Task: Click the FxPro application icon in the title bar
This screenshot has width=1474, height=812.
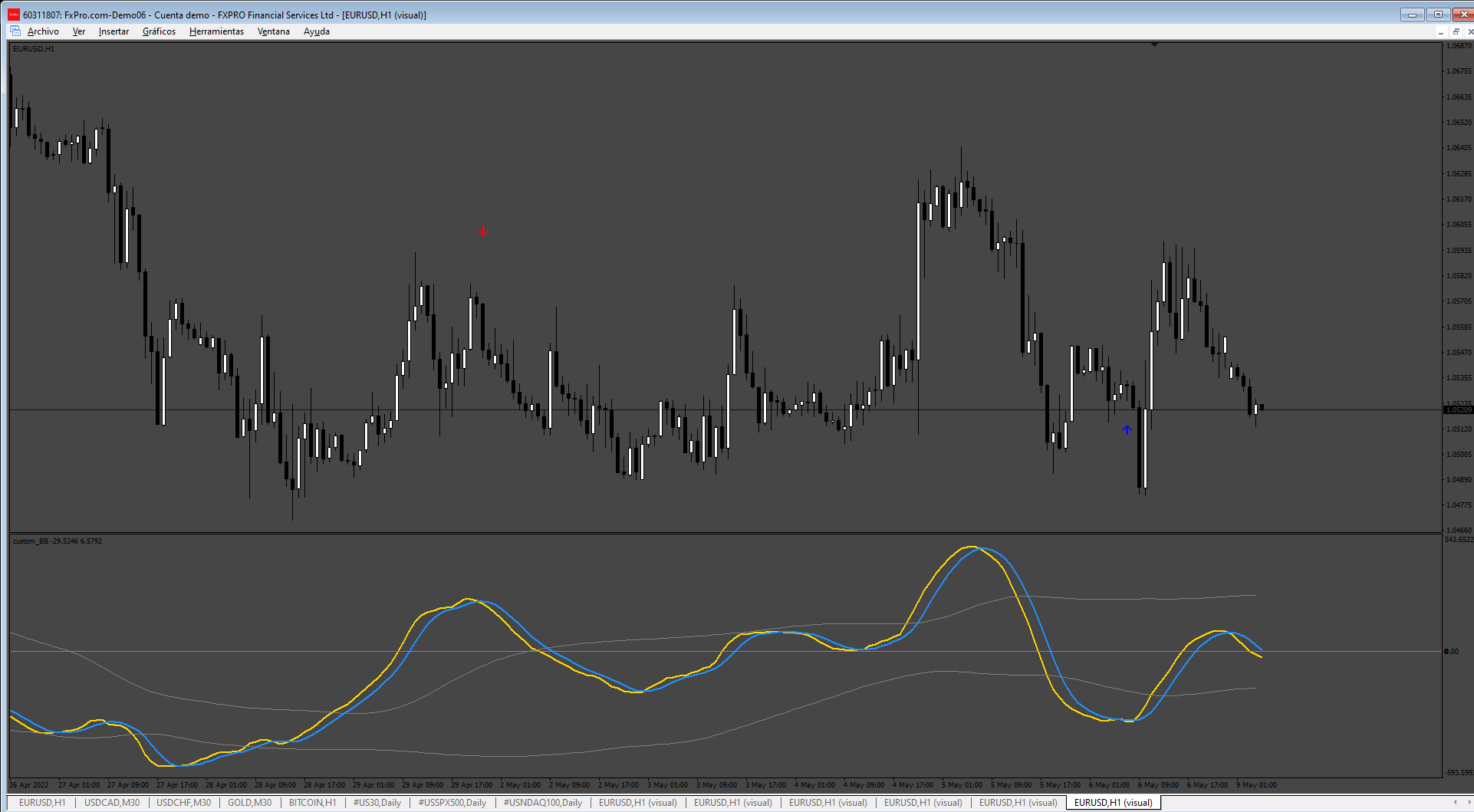Action: coord(13,15)
